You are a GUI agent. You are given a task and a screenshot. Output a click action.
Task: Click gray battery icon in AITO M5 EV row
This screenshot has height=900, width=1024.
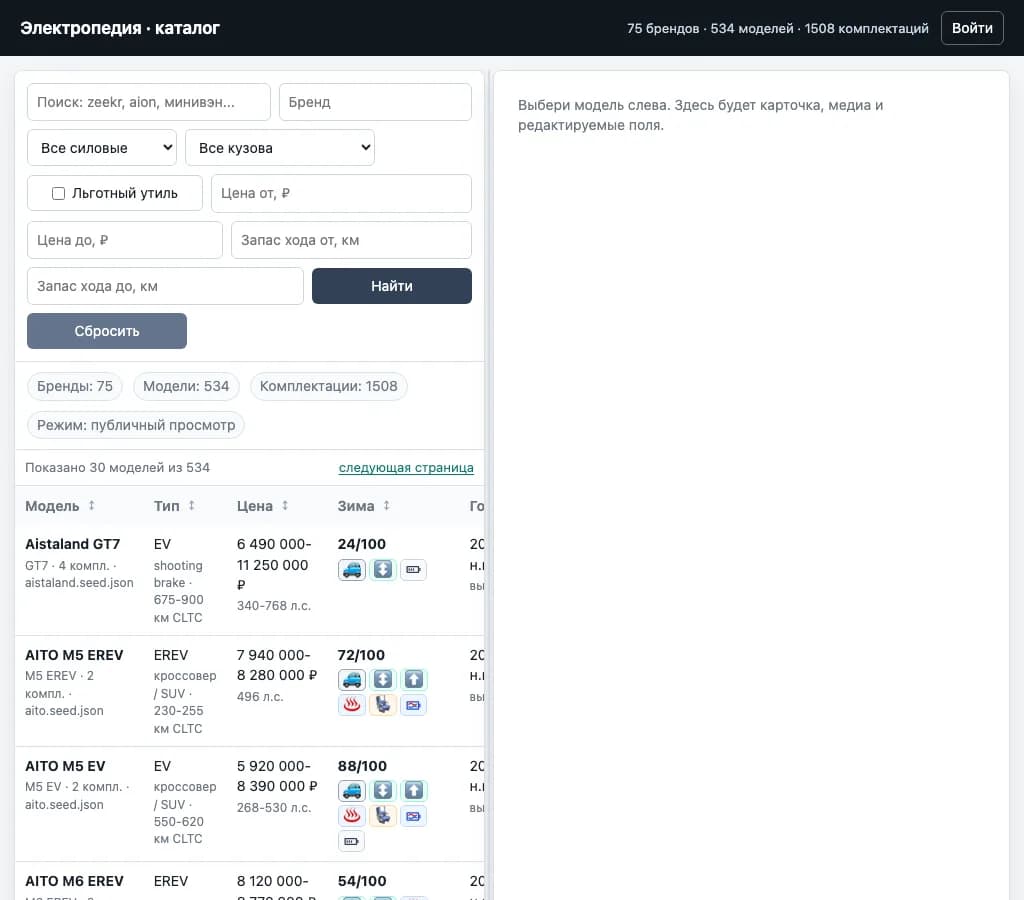tap(351, 841)
